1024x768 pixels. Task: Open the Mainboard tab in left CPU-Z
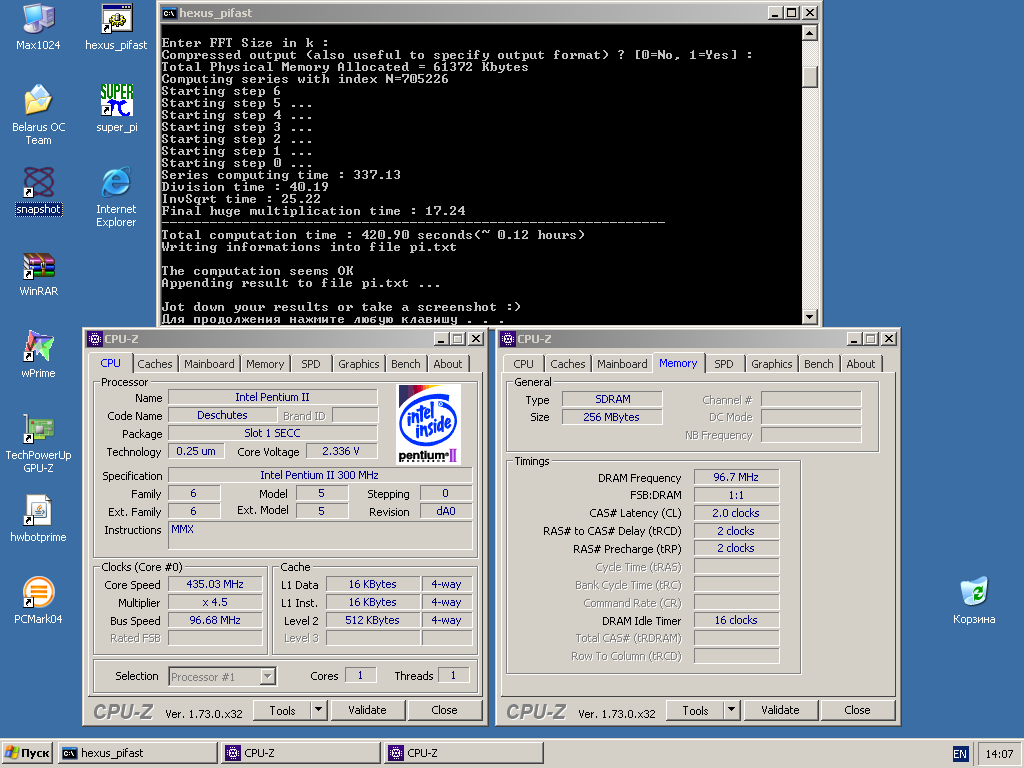(209, 364)
